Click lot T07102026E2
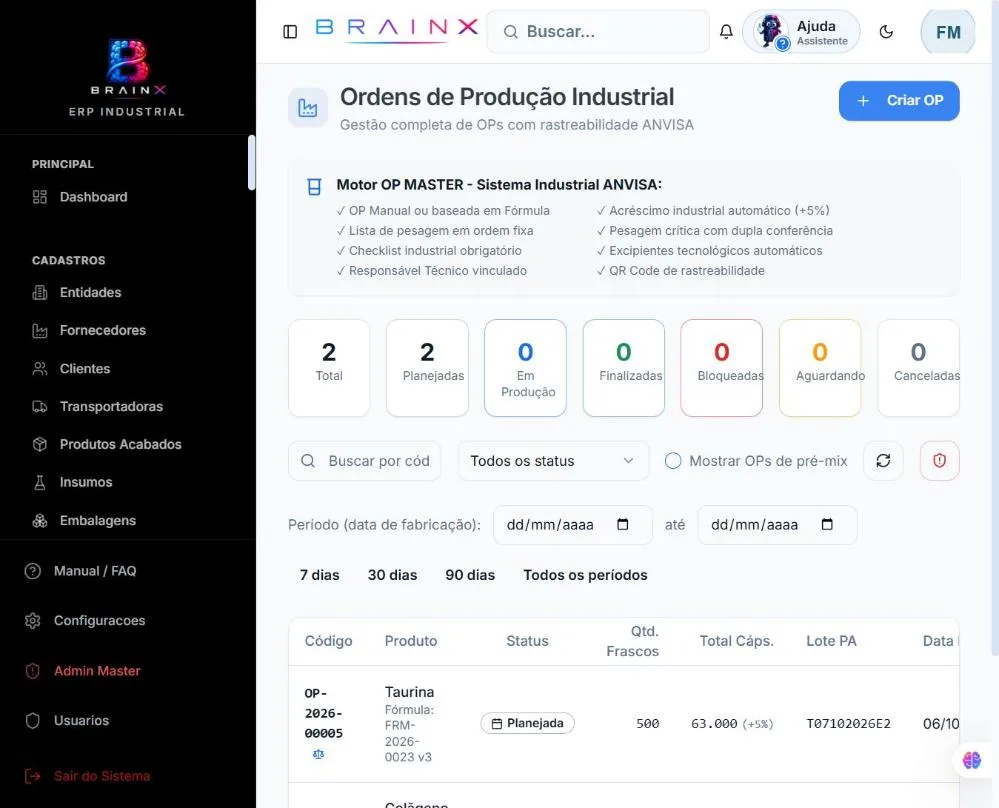The height and width of the screenshot is (808, 999). (x=848, y=723)
